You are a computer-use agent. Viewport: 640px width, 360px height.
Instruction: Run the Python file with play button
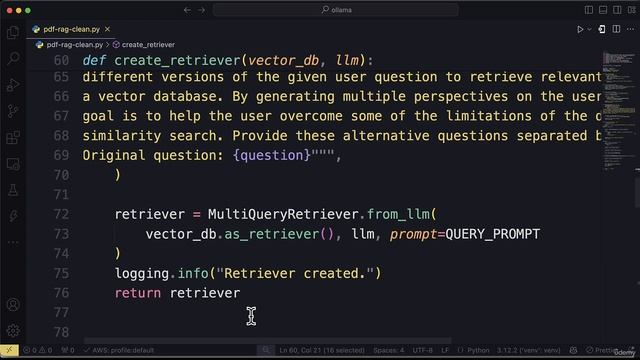pyautogui.click(x=580, y=29)
